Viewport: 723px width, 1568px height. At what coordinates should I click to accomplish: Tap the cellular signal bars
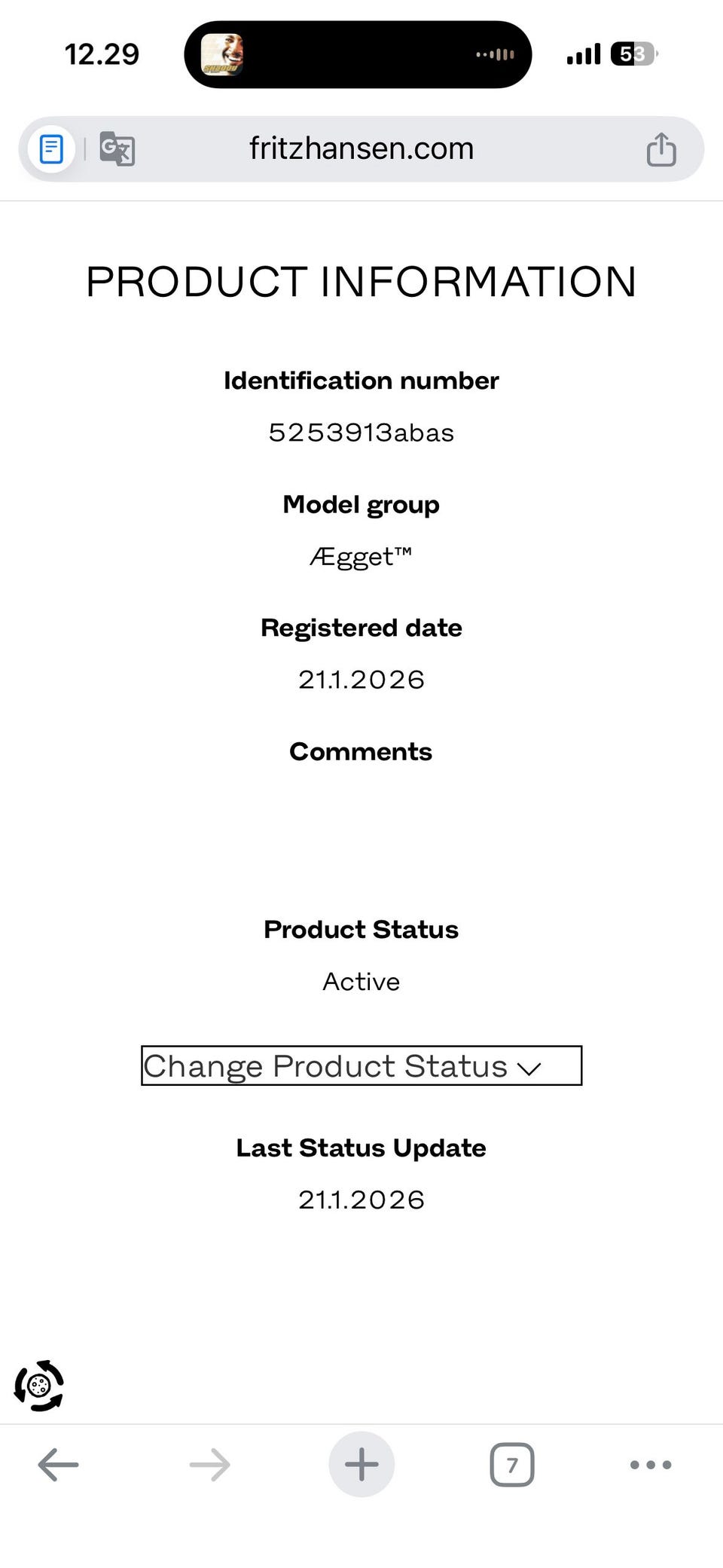[x=584, y=54]
